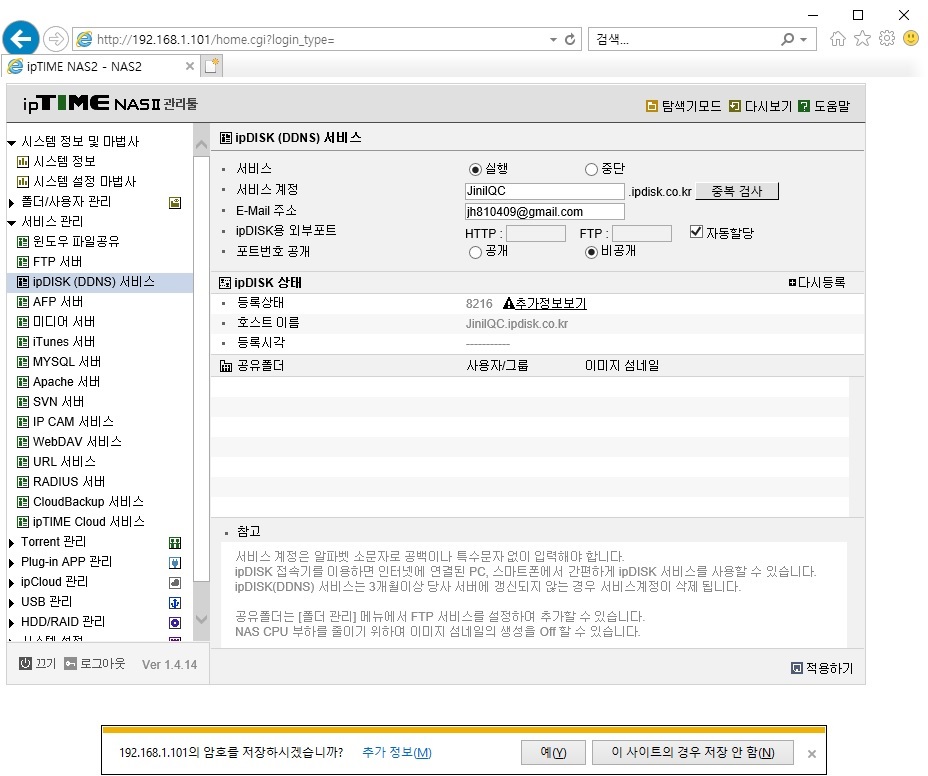Expand the HDD/RAID 관리 section

coord(11,623)
